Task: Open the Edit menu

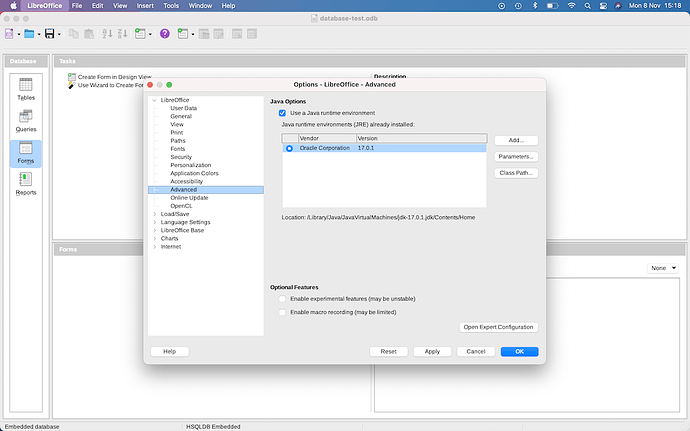Action: [97, 6]
